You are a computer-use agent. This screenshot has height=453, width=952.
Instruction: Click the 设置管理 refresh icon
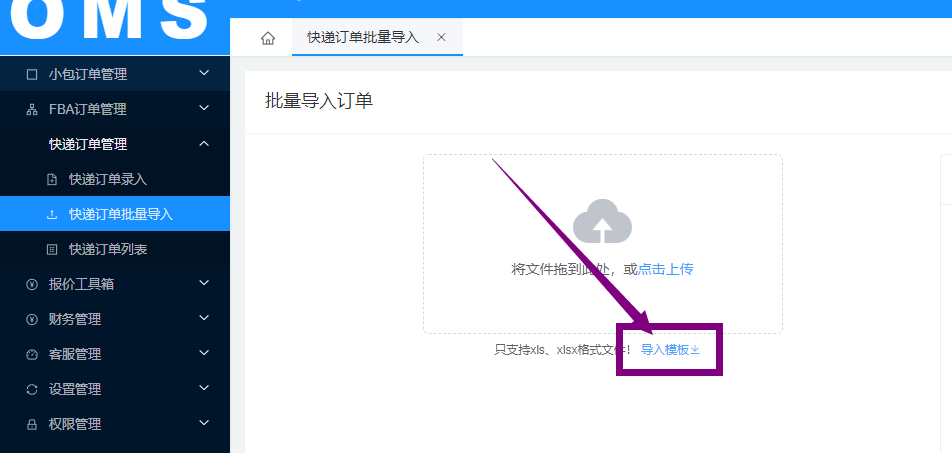tap(32, 389)
